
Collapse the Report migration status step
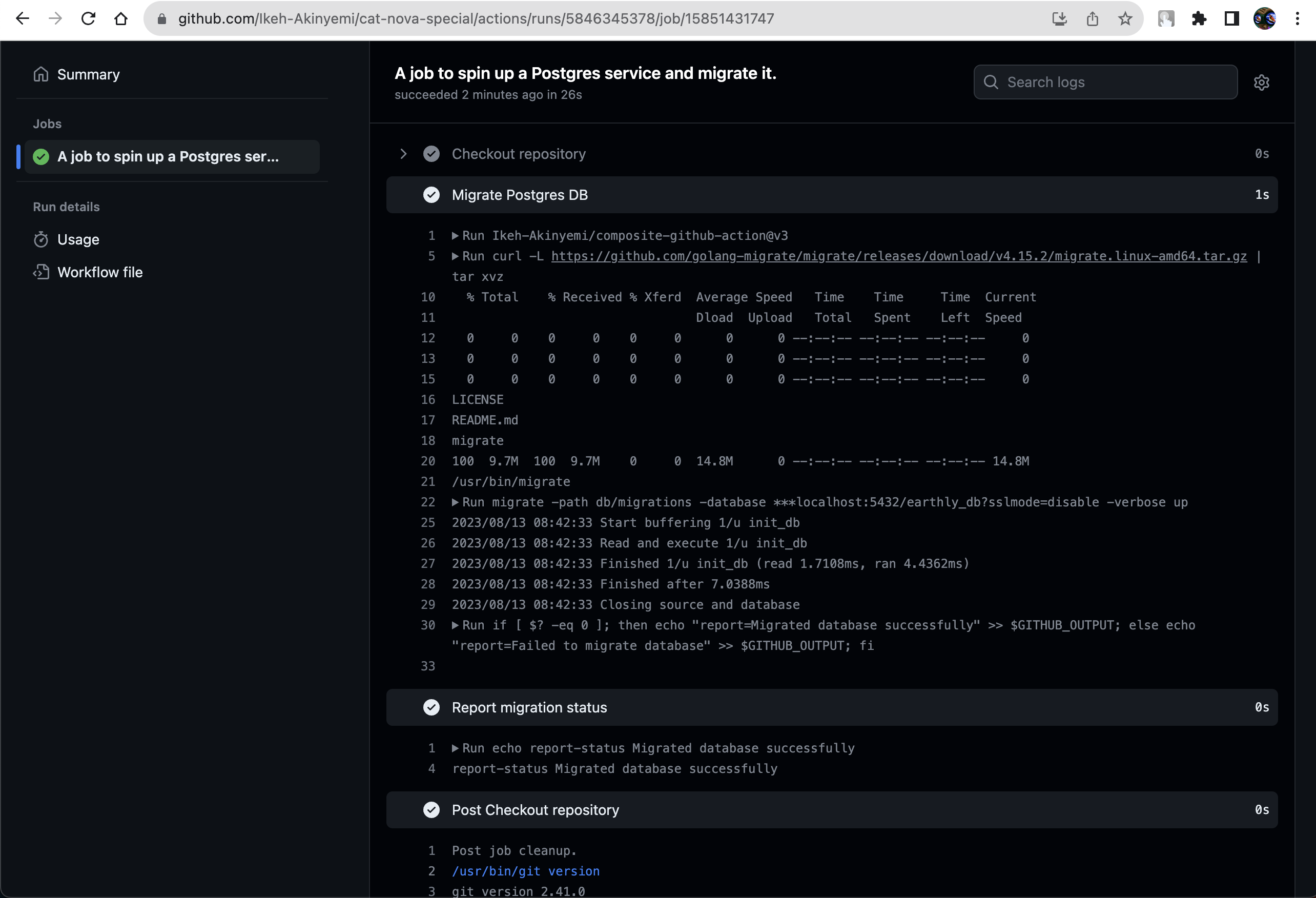click(529, 707)
